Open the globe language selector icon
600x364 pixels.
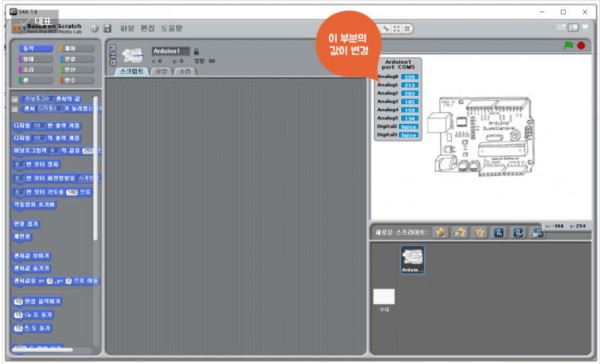tap(95, 28)
